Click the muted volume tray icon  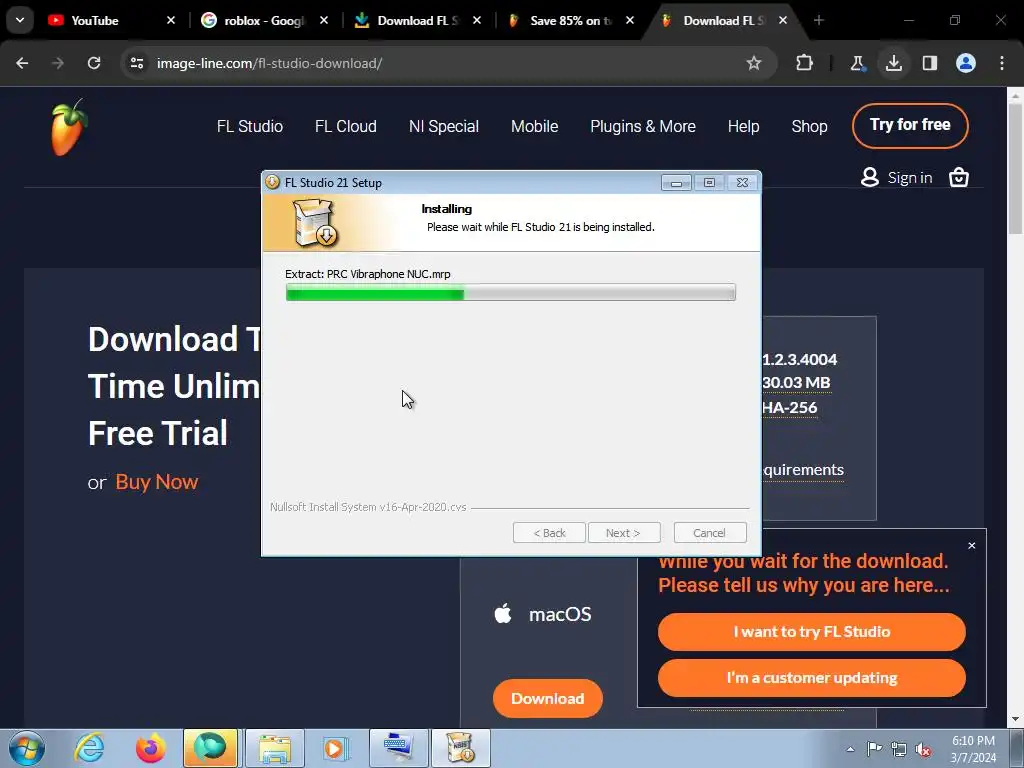pyautogui.click(x=923, y=749)
